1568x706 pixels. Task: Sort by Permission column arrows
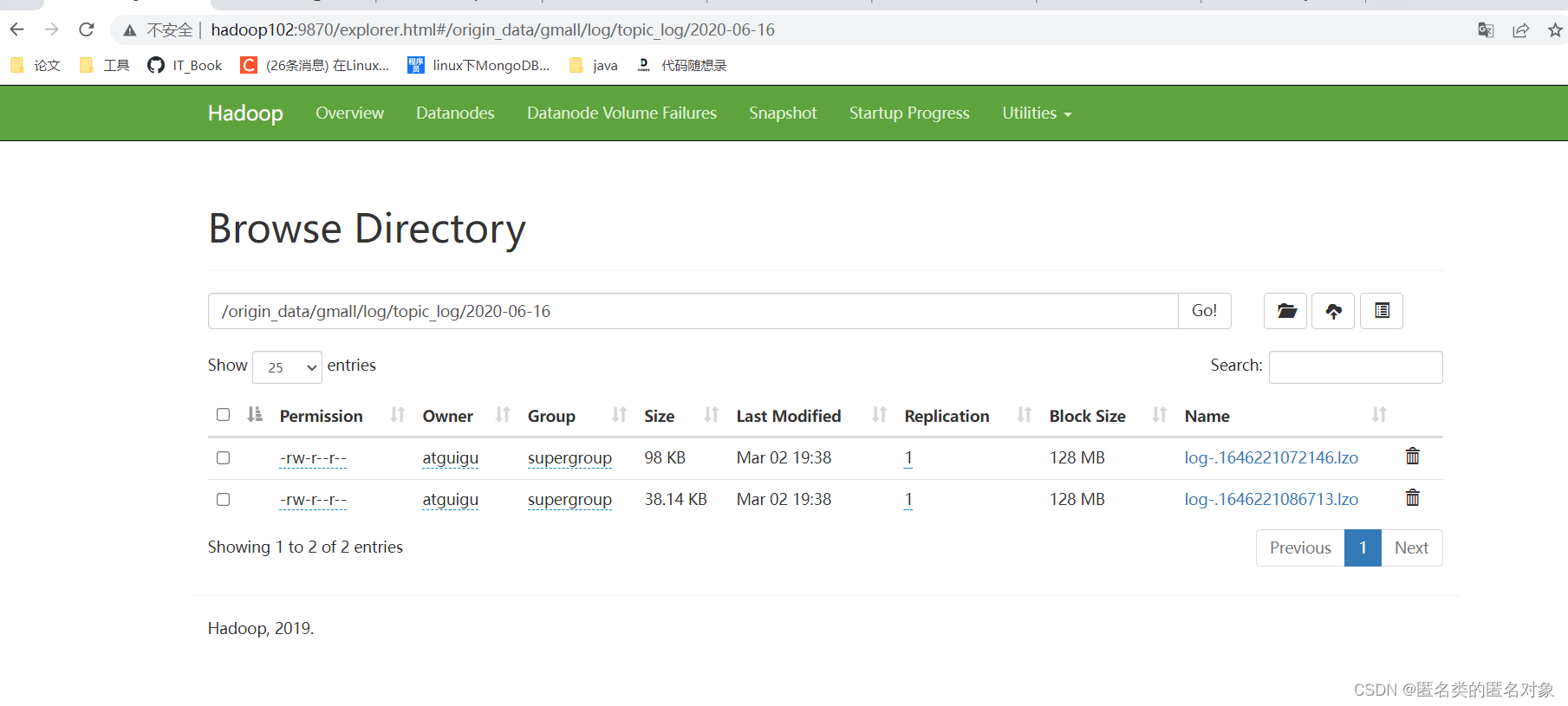pos(398,415)
